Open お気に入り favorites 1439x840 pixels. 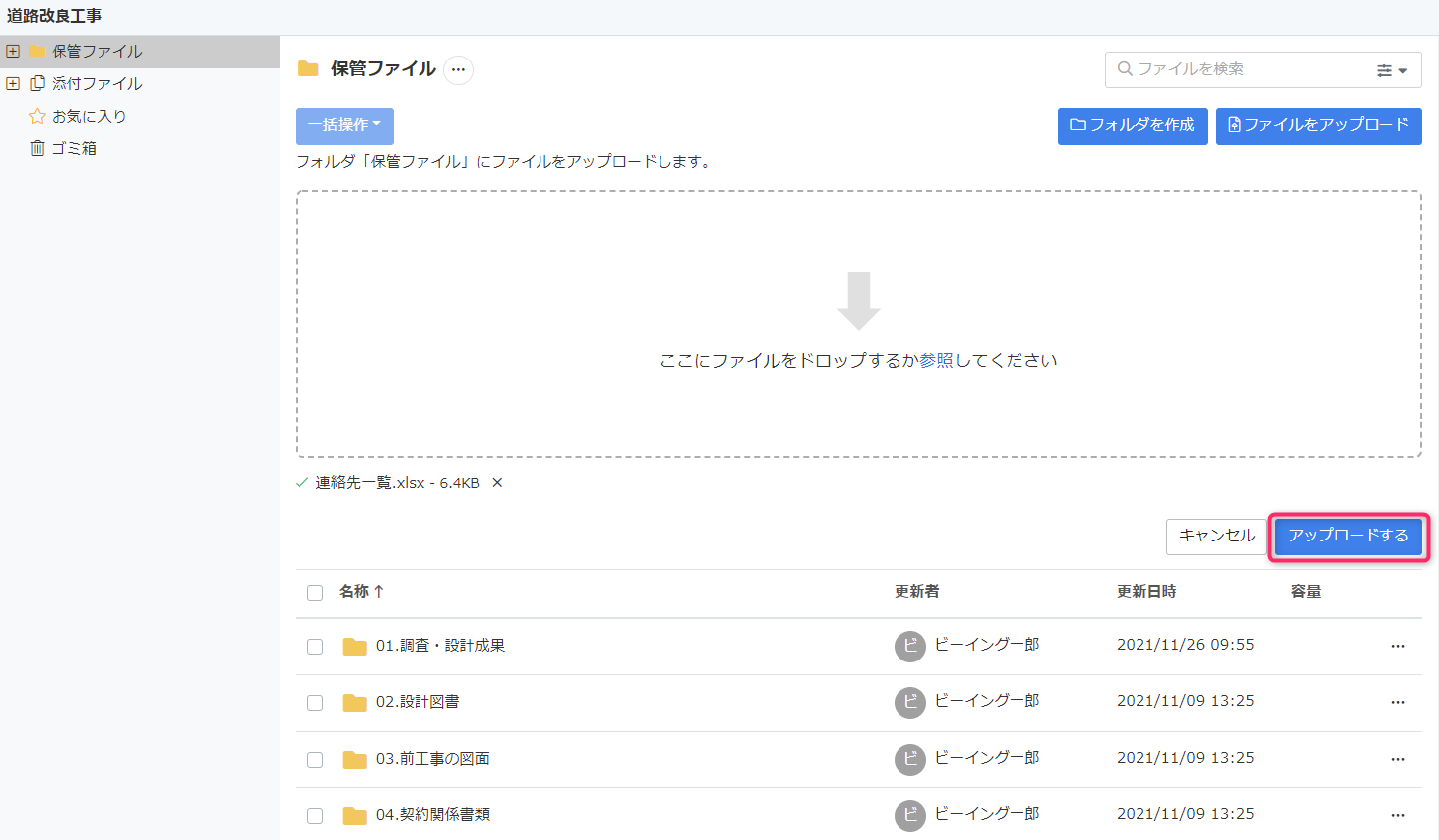point(89,116)
